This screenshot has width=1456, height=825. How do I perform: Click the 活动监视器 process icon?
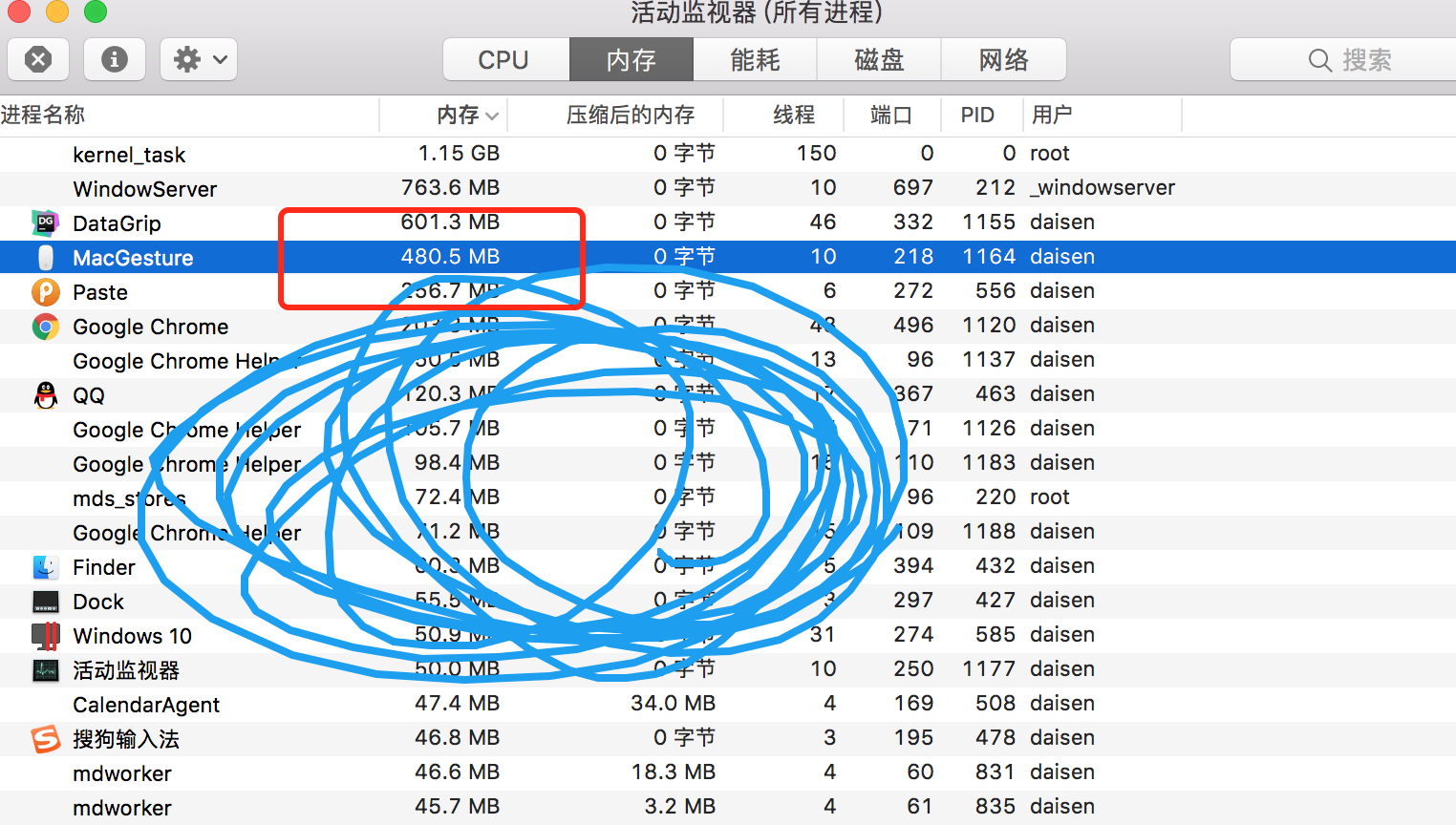point(45,669)
